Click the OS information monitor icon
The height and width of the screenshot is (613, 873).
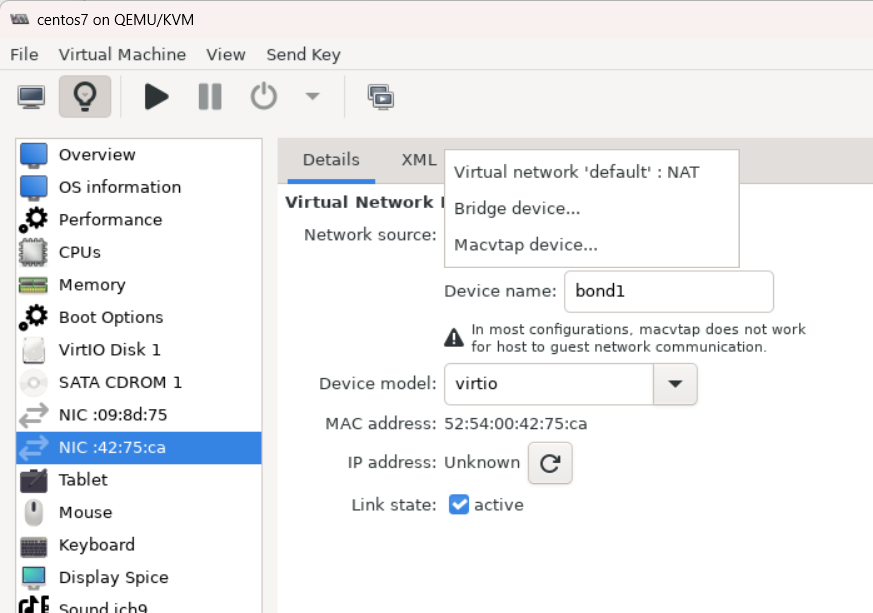(33, 188)
